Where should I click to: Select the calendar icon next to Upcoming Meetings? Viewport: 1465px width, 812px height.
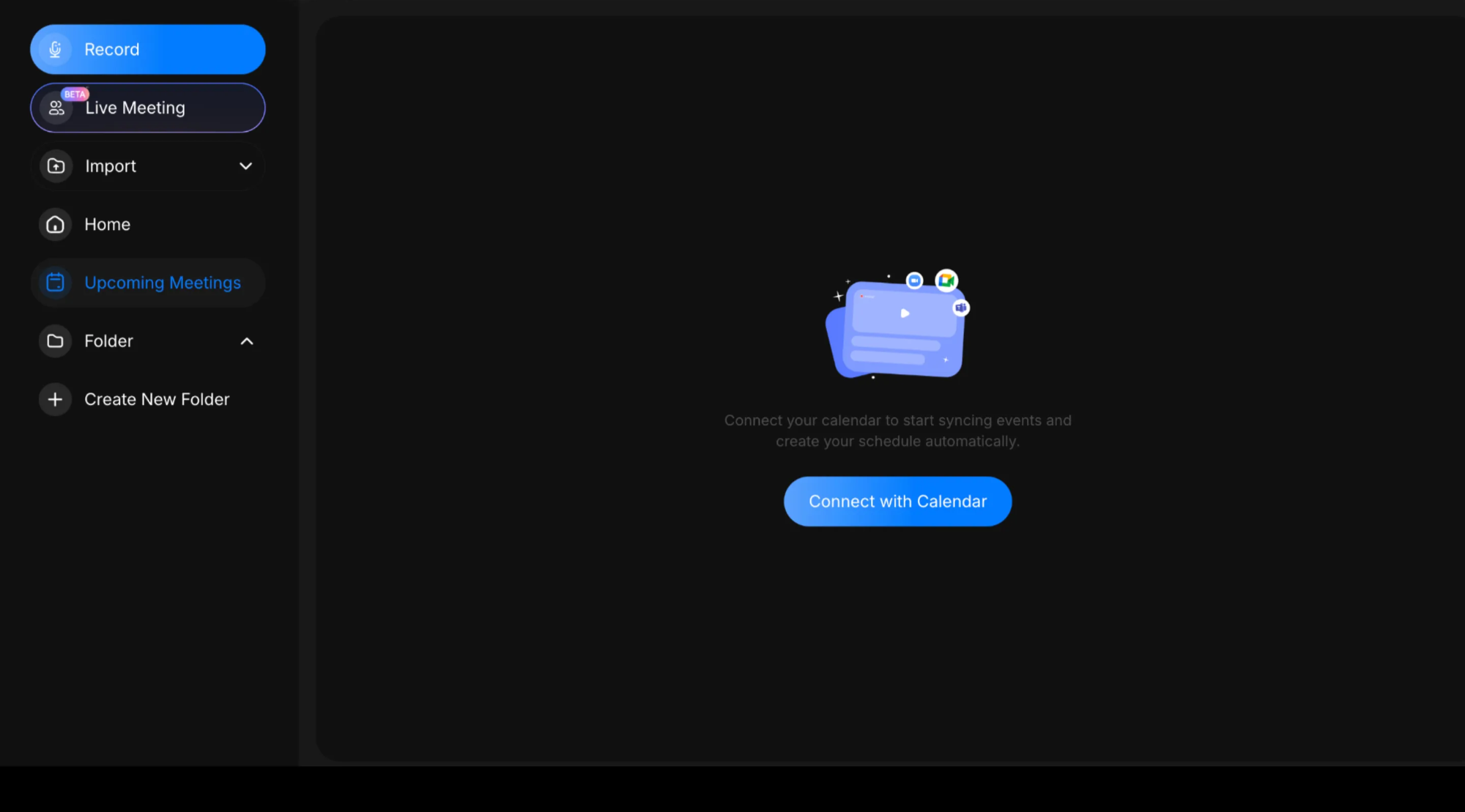[x=55, y=283]
